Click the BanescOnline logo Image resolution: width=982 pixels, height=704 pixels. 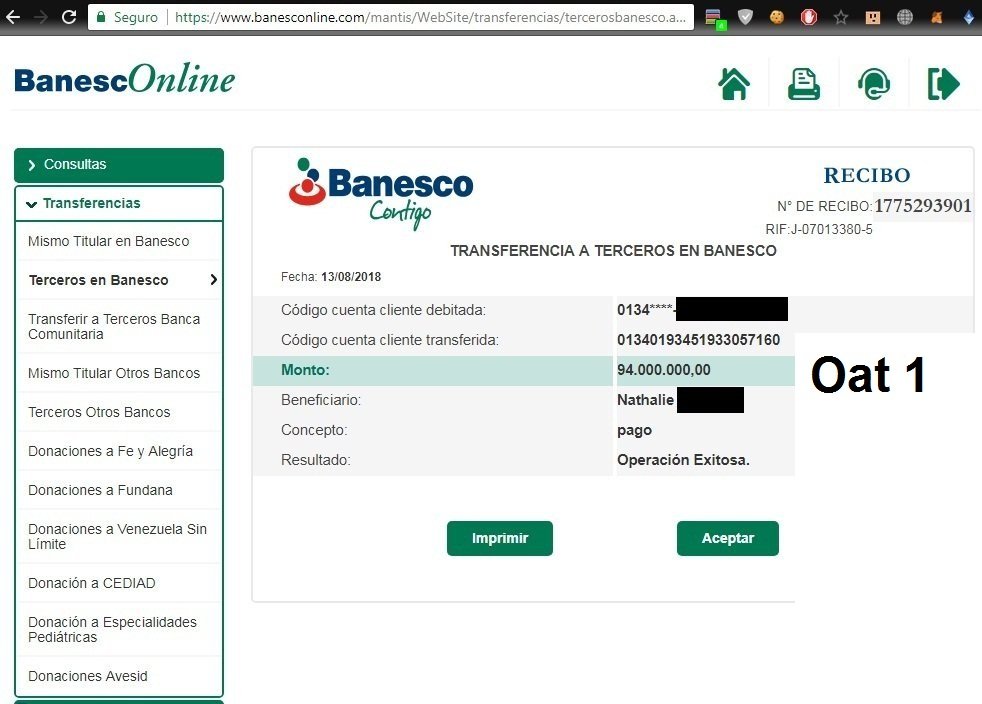click(125, 80)
